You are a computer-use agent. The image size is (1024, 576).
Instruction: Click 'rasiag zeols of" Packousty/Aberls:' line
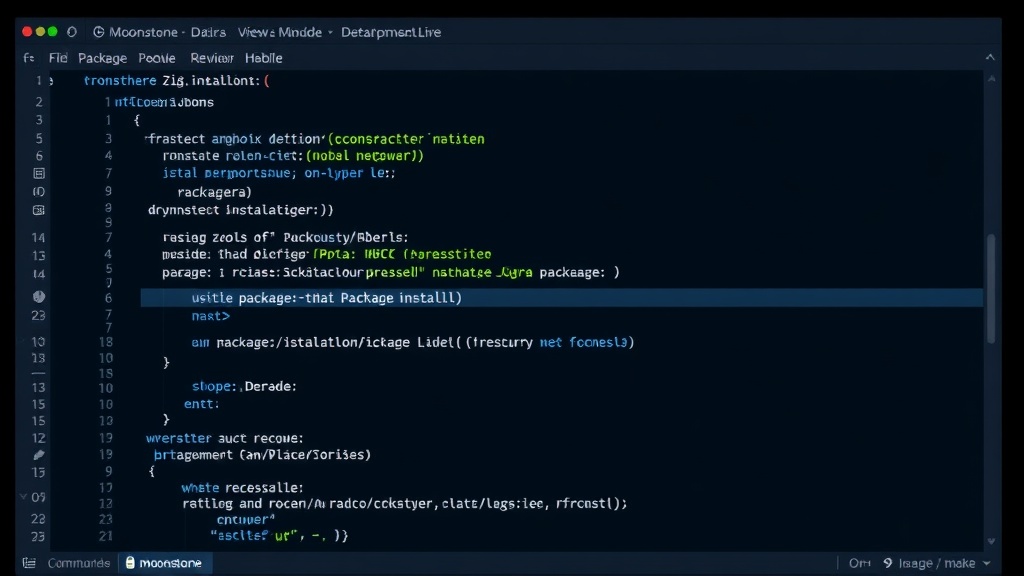click(x=285, y=238)
